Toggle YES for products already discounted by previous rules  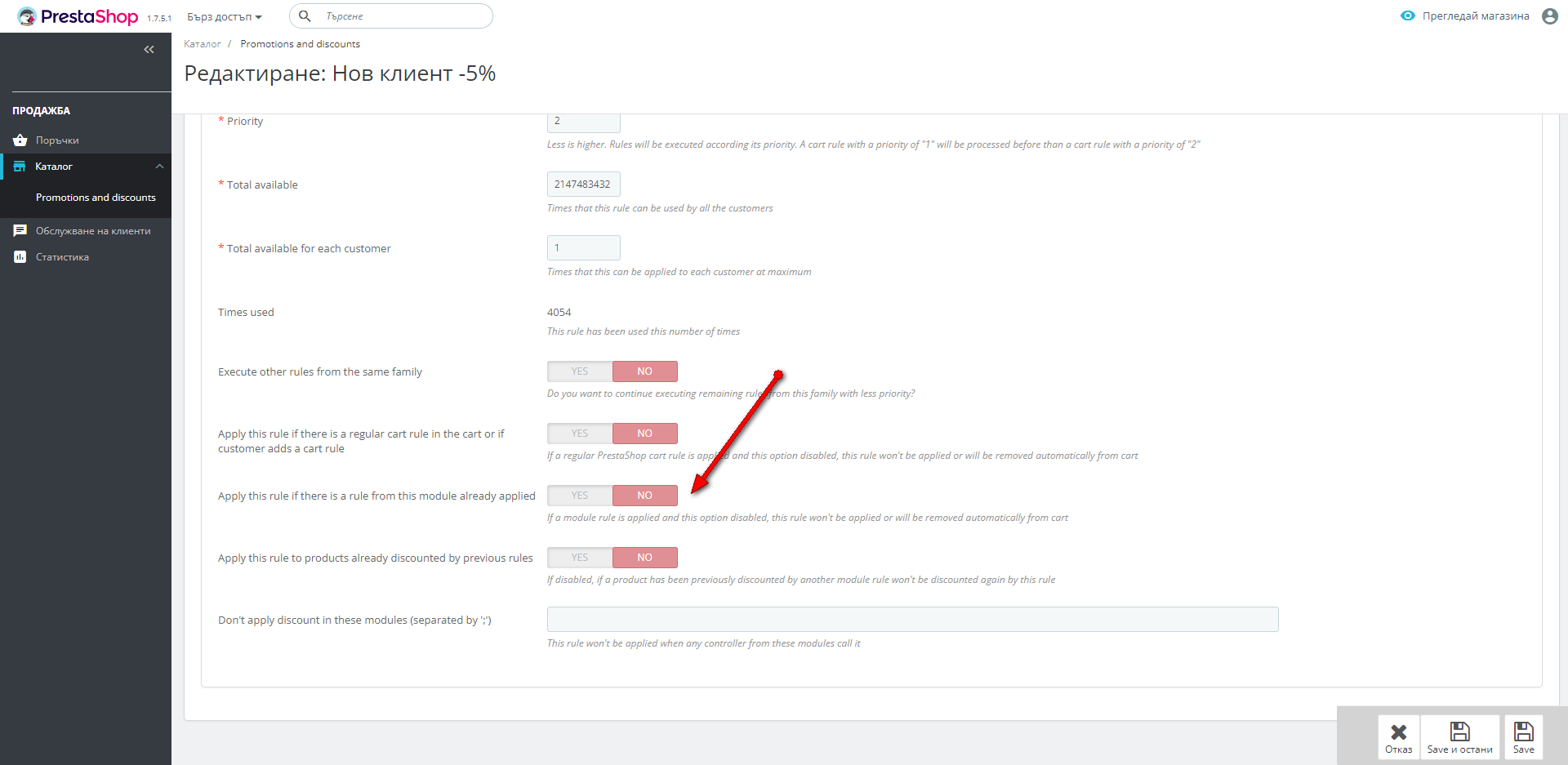(x=580, y=558)
